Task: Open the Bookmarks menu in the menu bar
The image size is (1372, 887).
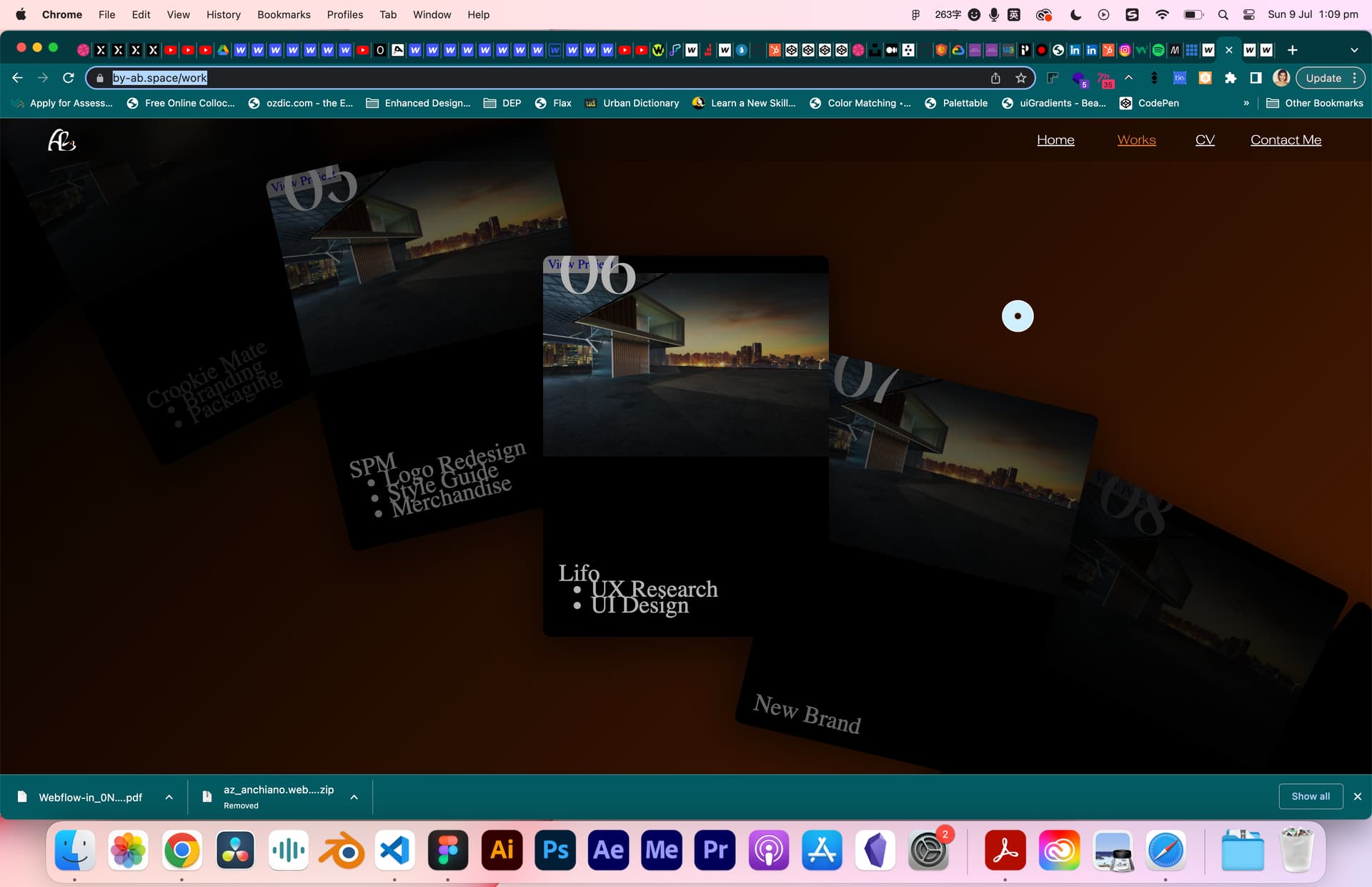Action: click(284, 14)
